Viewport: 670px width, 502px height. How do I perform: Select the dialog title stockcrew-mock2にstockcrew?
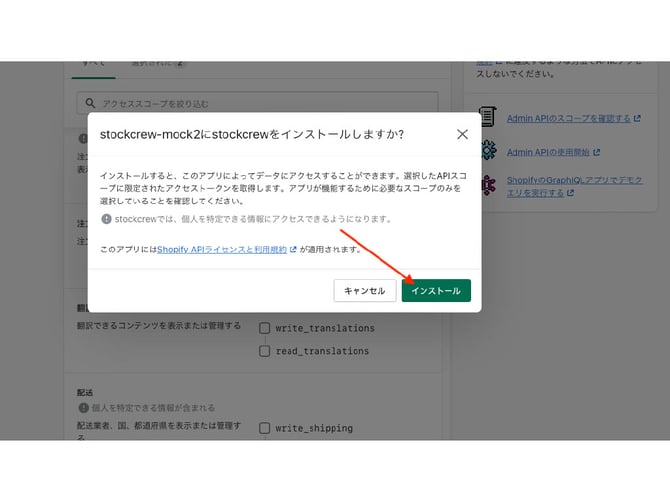(252, 134)
